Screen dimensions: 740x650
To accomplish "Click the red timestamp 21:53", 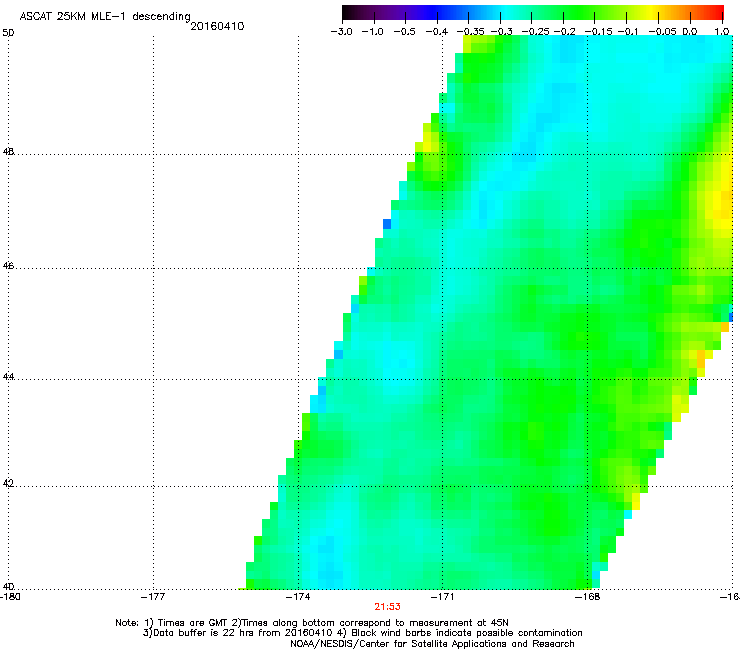I will click(x=387, y=607).
